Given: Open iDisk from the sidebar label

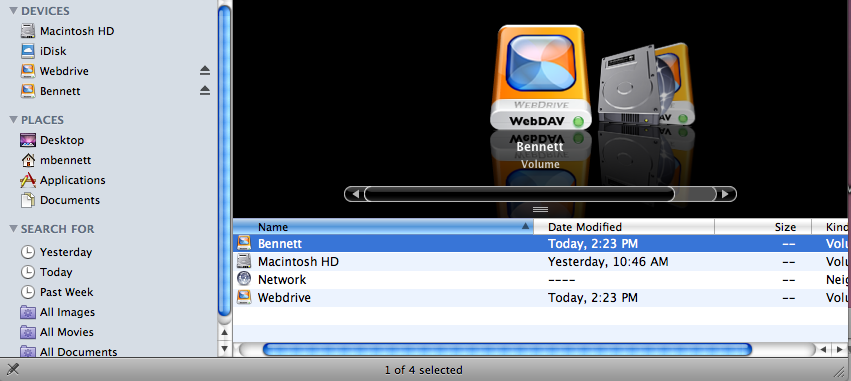Looking at the screenshot, I should (x=53, y=51).
